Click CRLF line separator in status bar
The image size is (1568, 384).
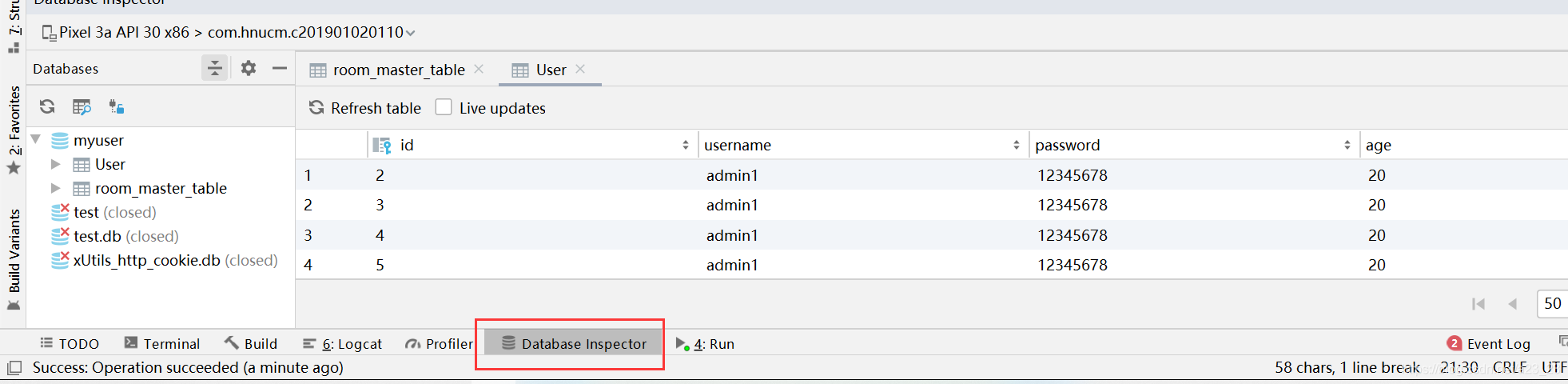1510,367
